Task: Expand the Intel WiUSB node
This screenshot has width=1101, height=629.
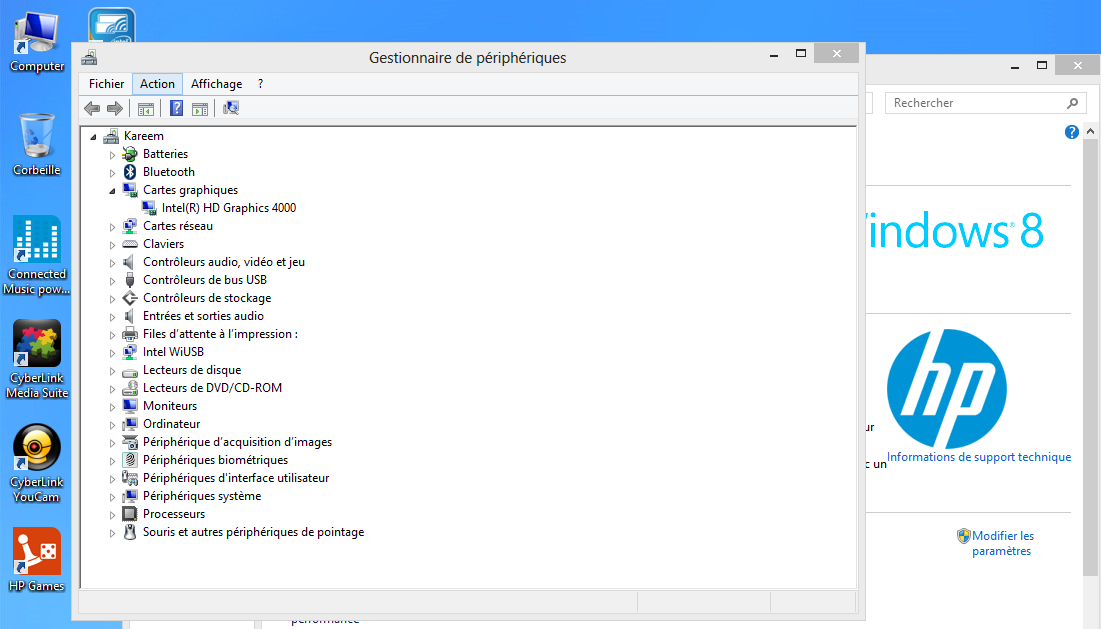Action: click(112, 352)
